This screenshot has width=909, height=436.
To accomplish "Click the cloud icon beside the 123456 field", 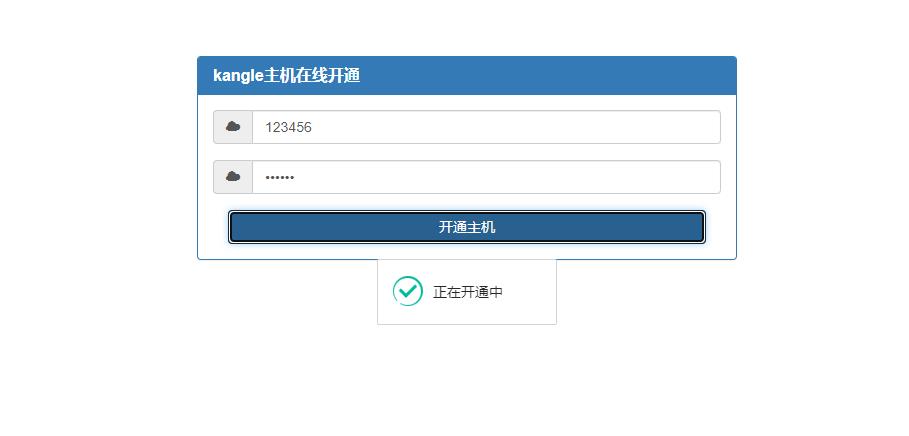I will [233, 126].
